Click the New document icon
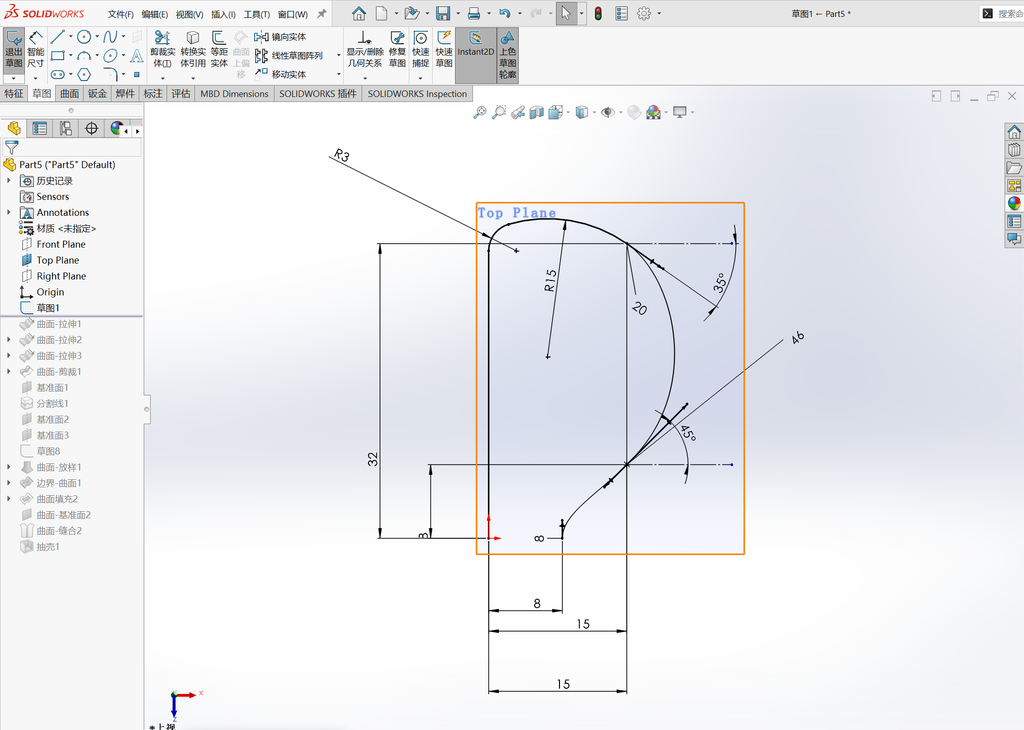1024x730 pixels. [381, 13]
